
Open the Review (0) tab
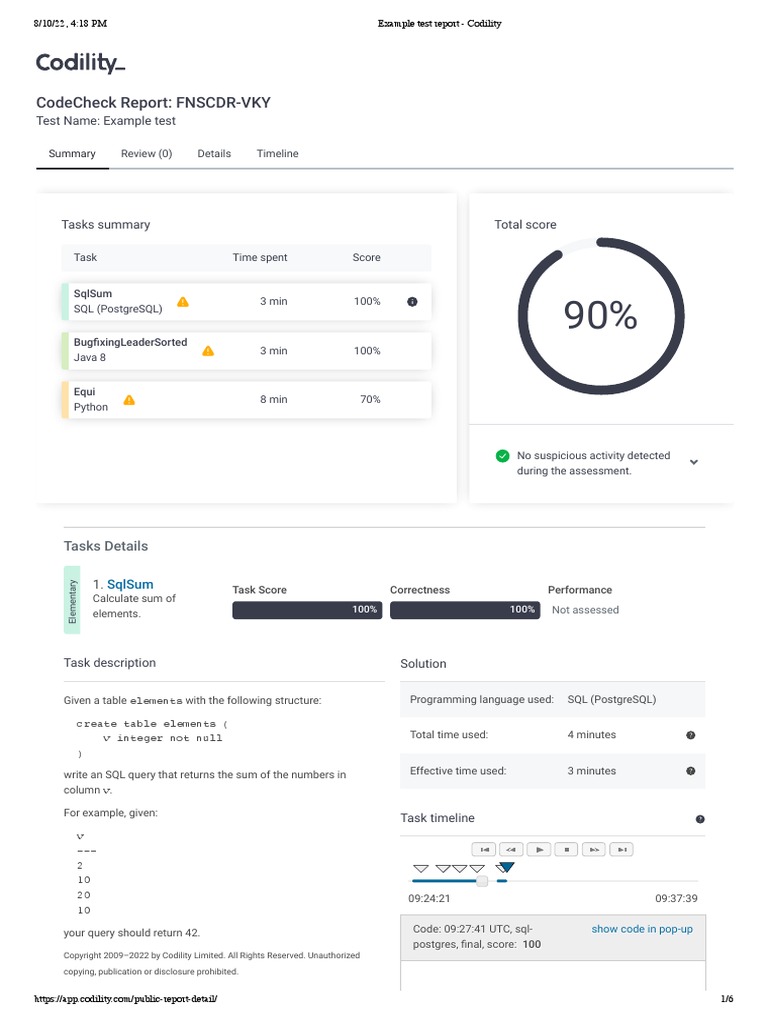(146, 153)
